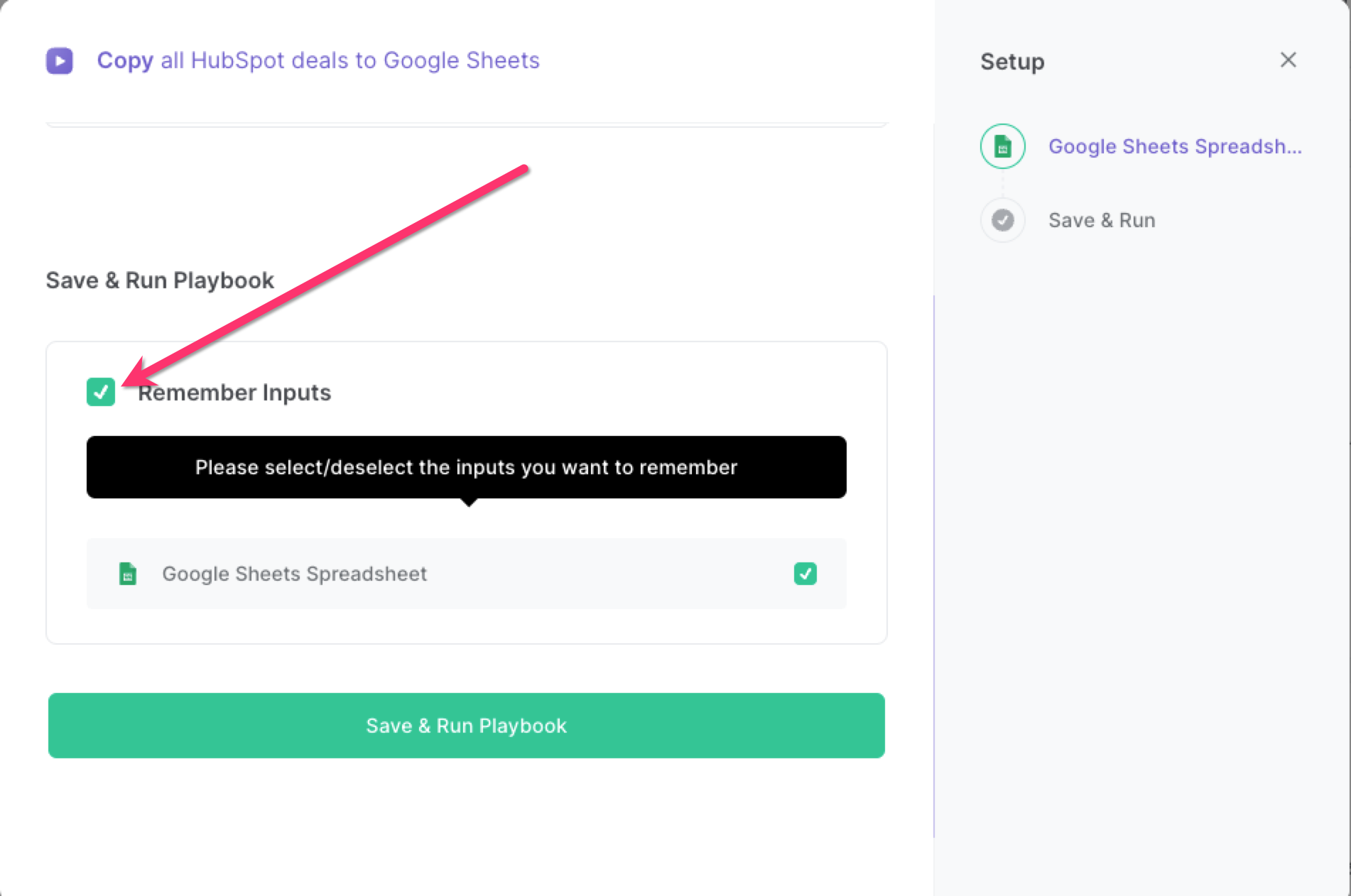Click the Save & Run step checkmark icon
The image size is (1351, 896).
(1002, 220)
